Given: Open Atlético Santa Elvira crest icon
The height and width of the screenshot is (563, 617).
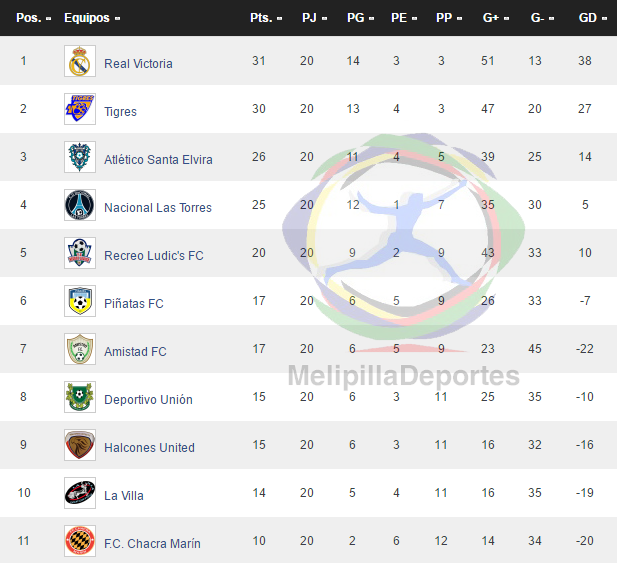Looking at the screenshot, I should click(80, 157).
